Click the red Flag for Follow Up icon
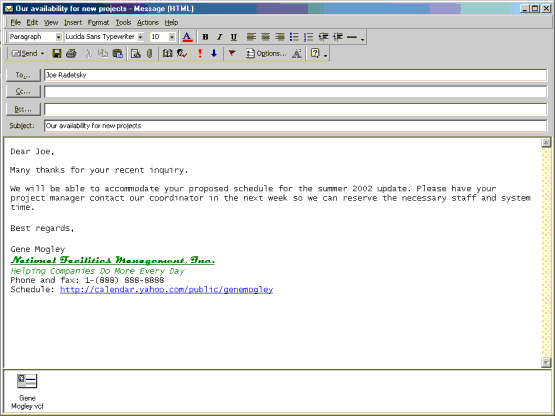 click(x=232, y=53)
